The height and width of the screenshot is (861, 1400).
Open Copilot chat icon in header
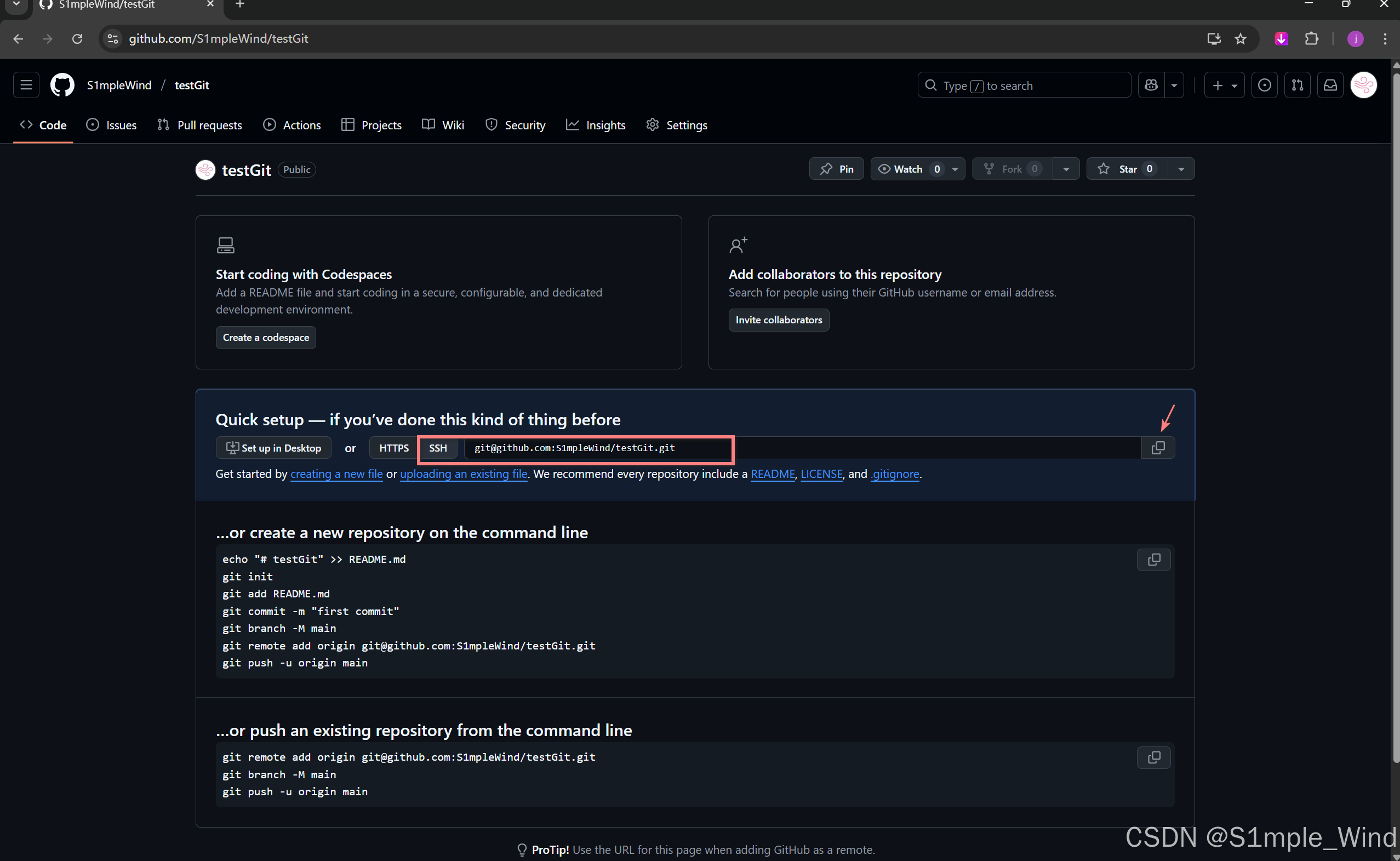(1151, 85)
